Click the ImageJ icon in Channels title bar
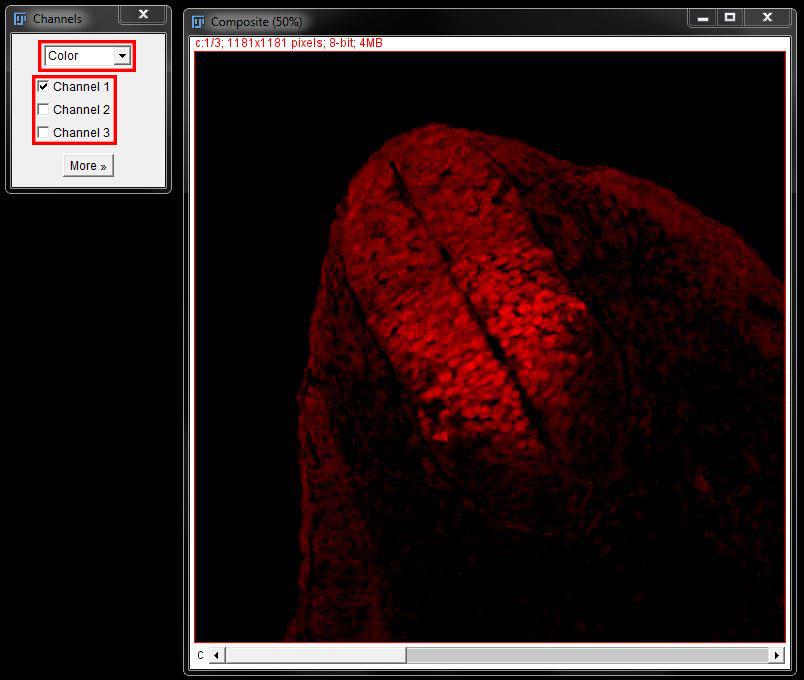Screen dimensions: 804x680 pos(19,18)
